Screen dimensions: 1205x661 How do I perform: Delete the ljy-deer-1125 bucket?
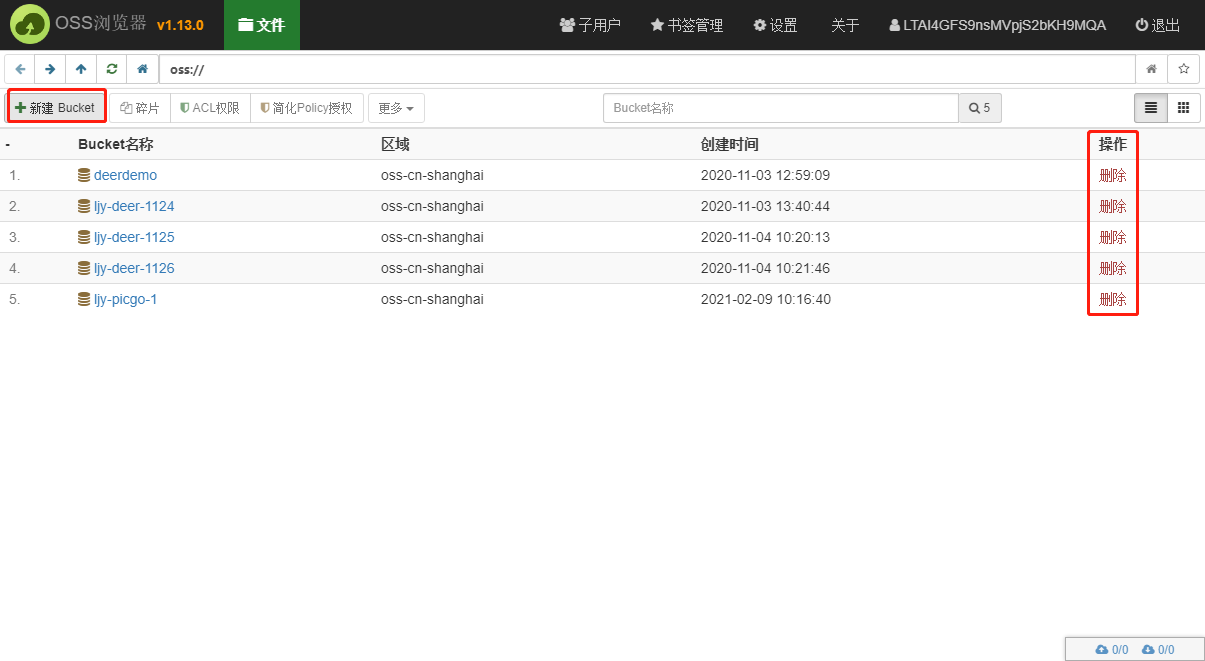point(1112,237)
